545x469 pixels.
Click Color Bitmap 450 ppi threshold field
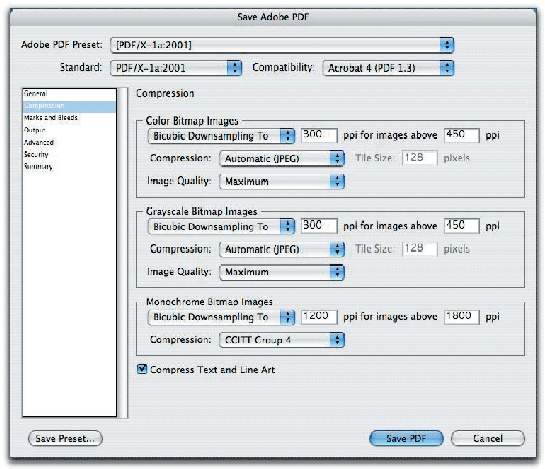coord(462,135)
